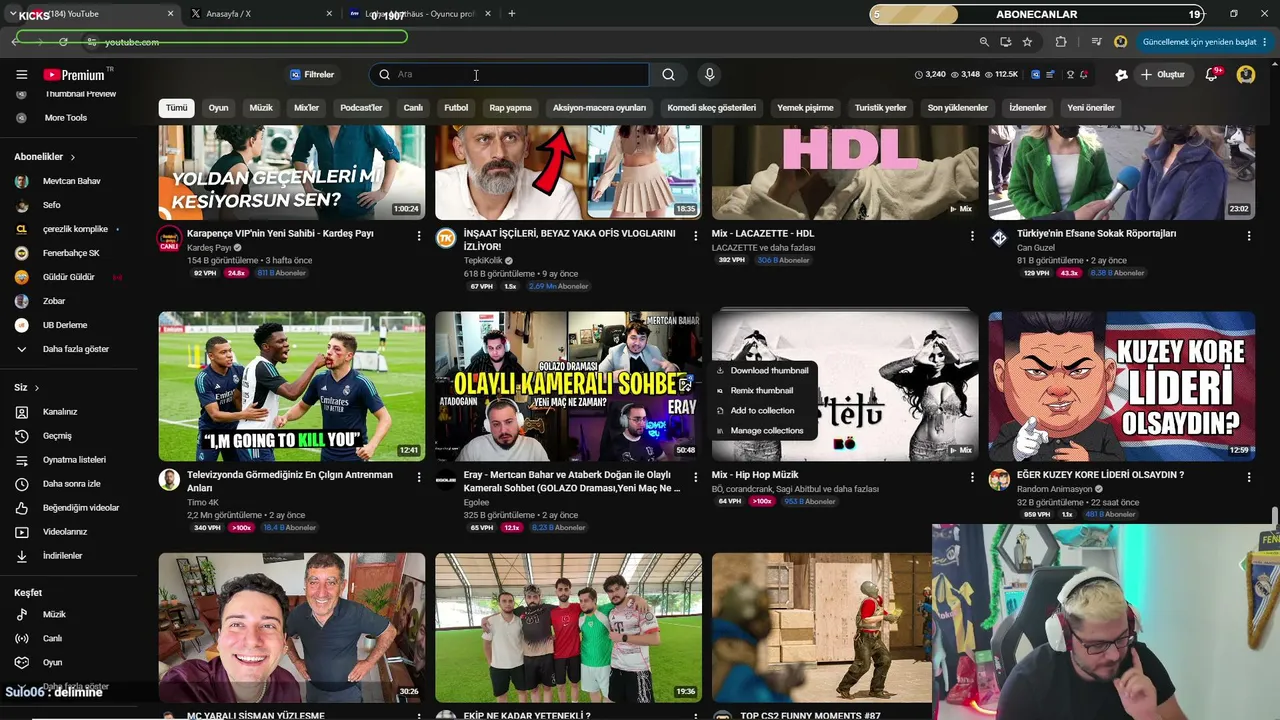Open the Fenerbahçe SK subscription

[69, 253]
